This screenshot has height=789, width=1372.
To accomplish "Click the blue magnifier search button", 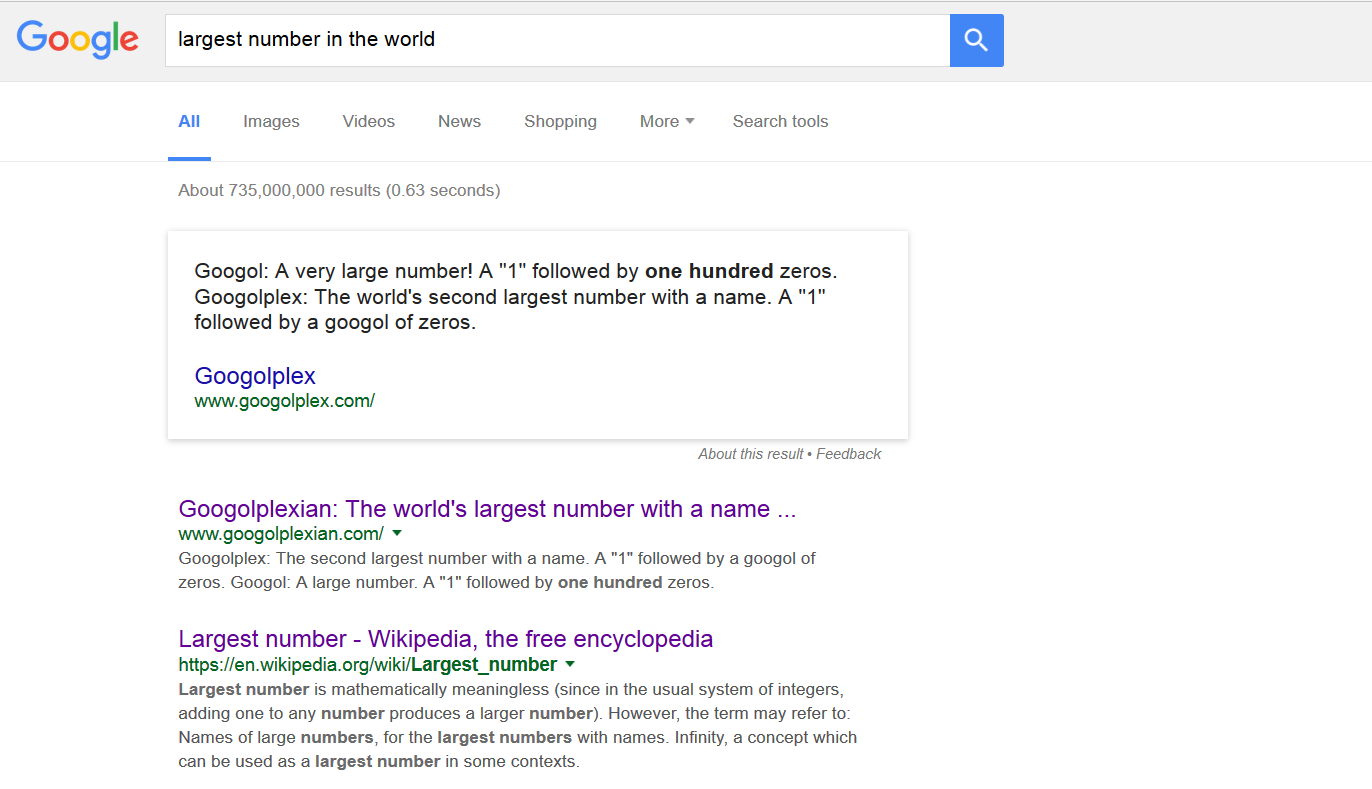I will (x=976, y=40).
